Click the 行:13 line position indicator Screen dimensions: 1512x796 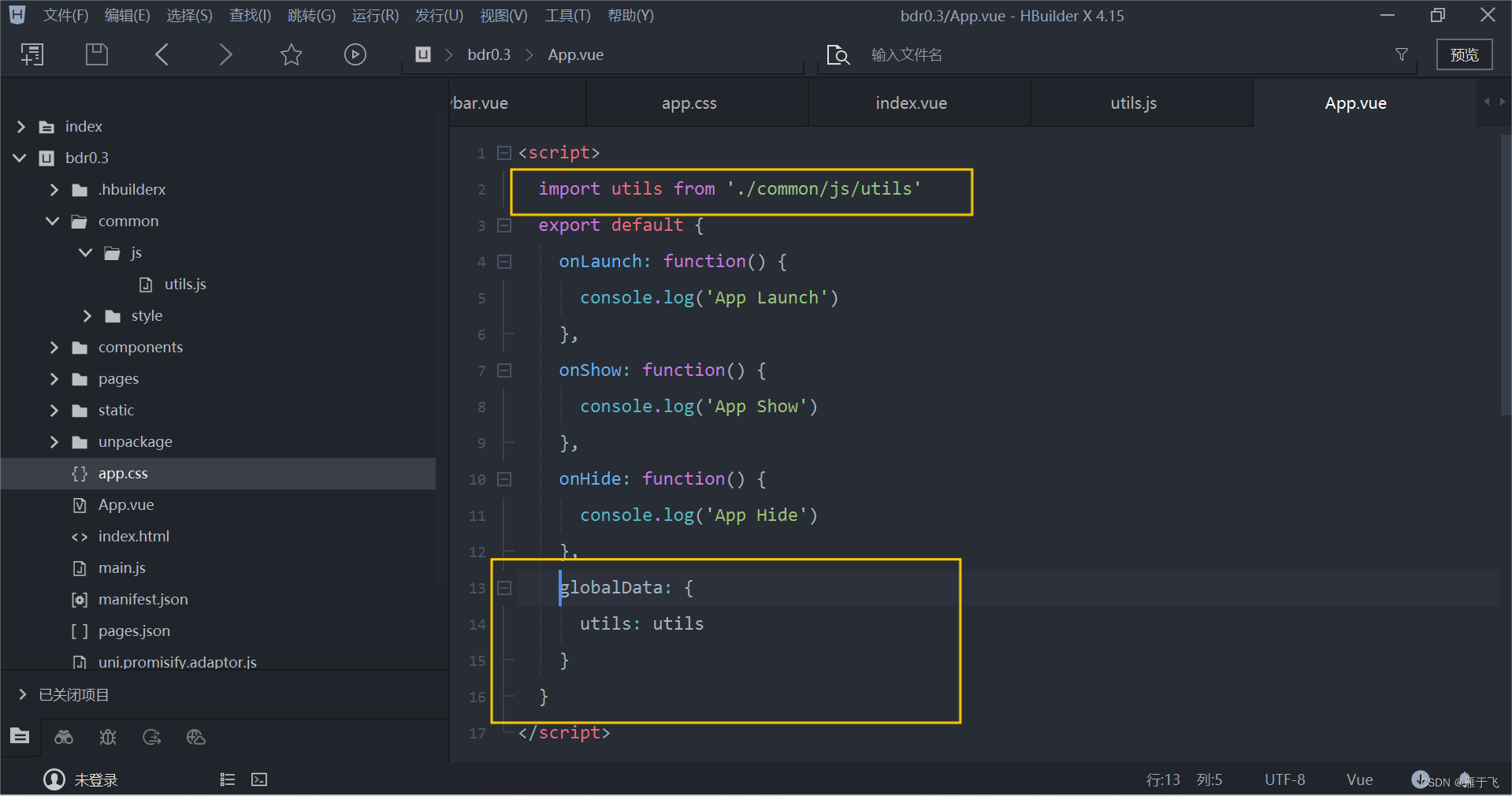pyautogui.click(x=1163, y=779)
